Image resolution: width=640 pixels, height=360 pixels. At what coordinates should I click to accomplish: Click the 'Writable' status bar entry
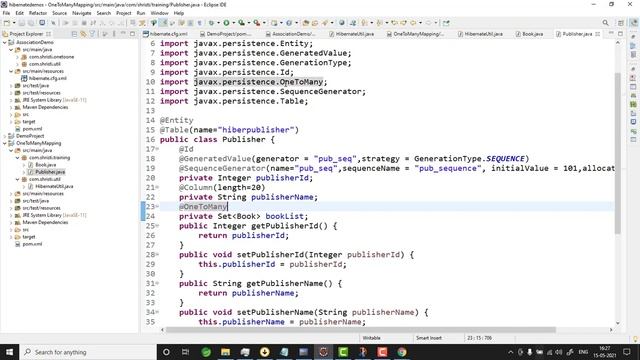371,338
